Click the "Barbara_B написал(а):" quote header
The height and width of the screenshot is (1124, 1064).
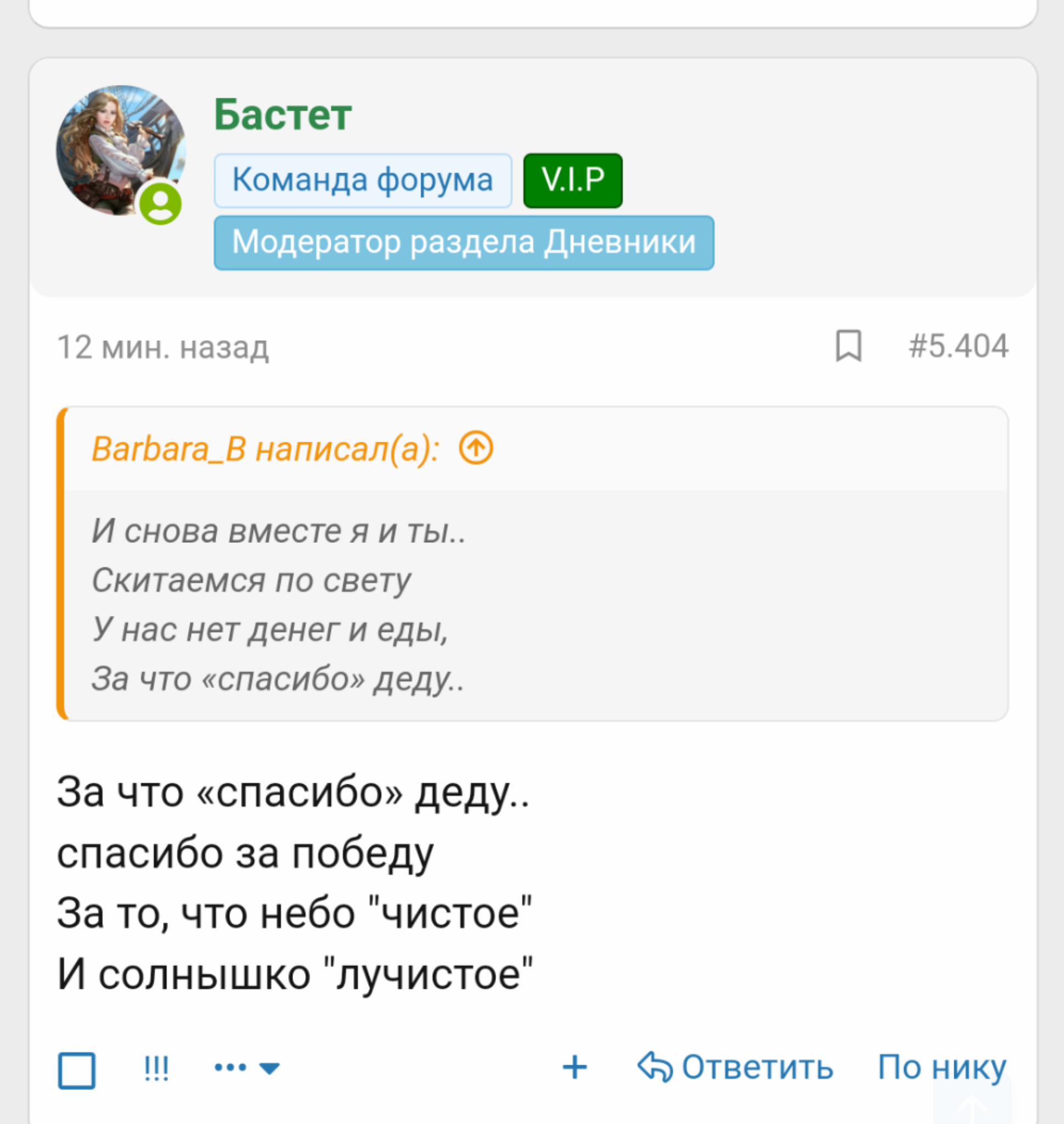pos(265,449)
